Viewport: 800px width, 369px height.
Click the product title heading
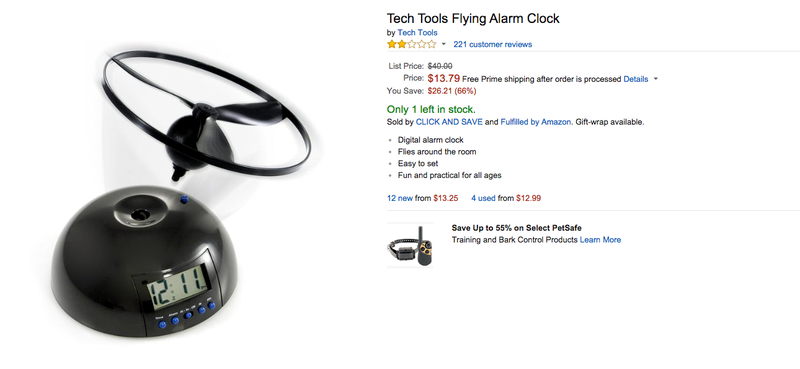473,19
